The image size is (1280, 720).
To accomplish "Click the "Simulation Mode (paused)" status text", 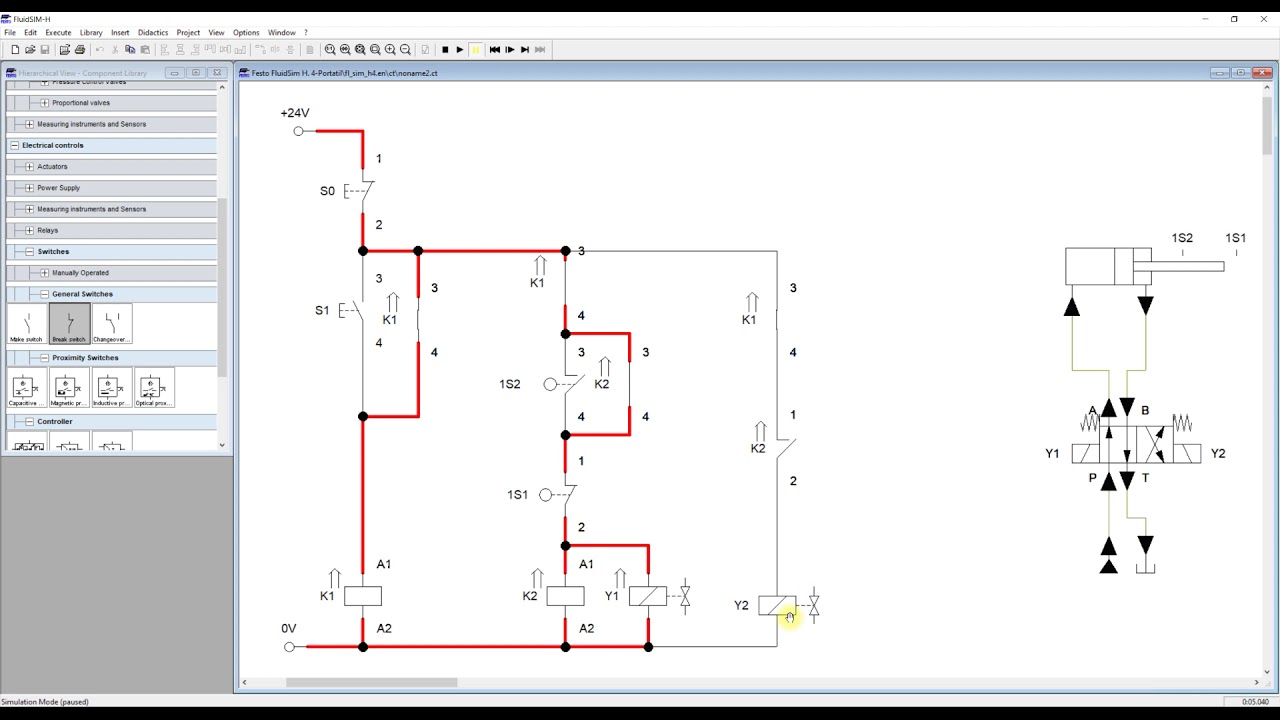I will (x=45, y=702).
